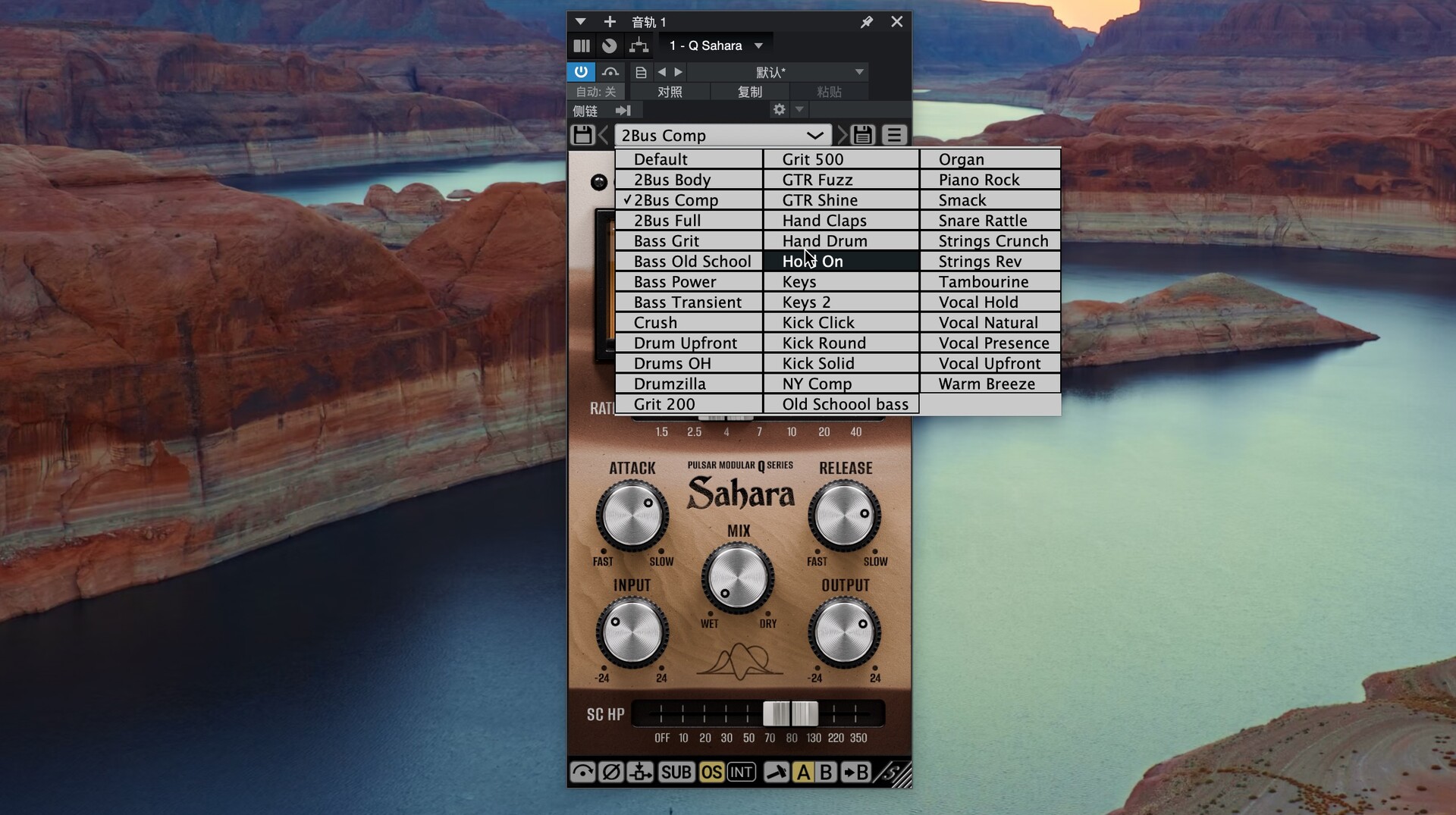The height and width of the screenshot is (815, 1456).
Task: Toggle the INT button
Action: coord(741,772)
